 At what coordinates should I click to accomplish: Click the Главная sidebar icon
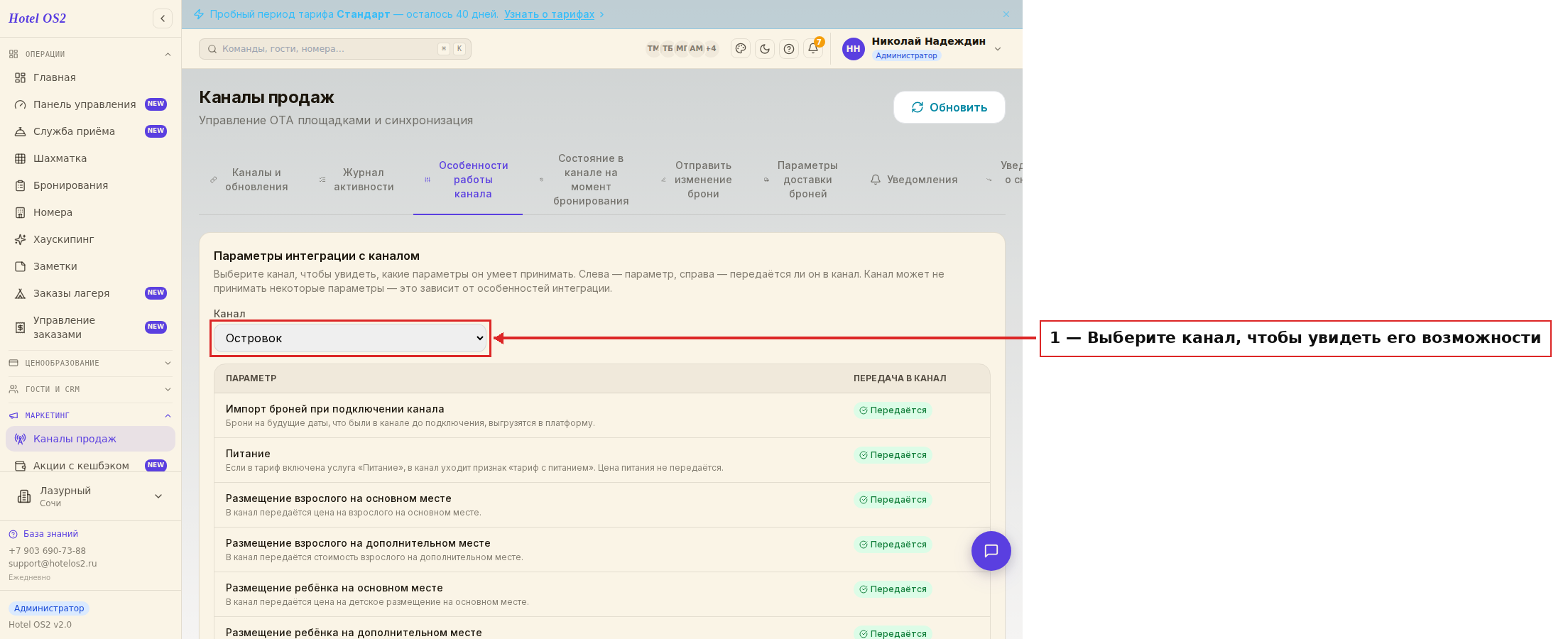coord(21,77)
